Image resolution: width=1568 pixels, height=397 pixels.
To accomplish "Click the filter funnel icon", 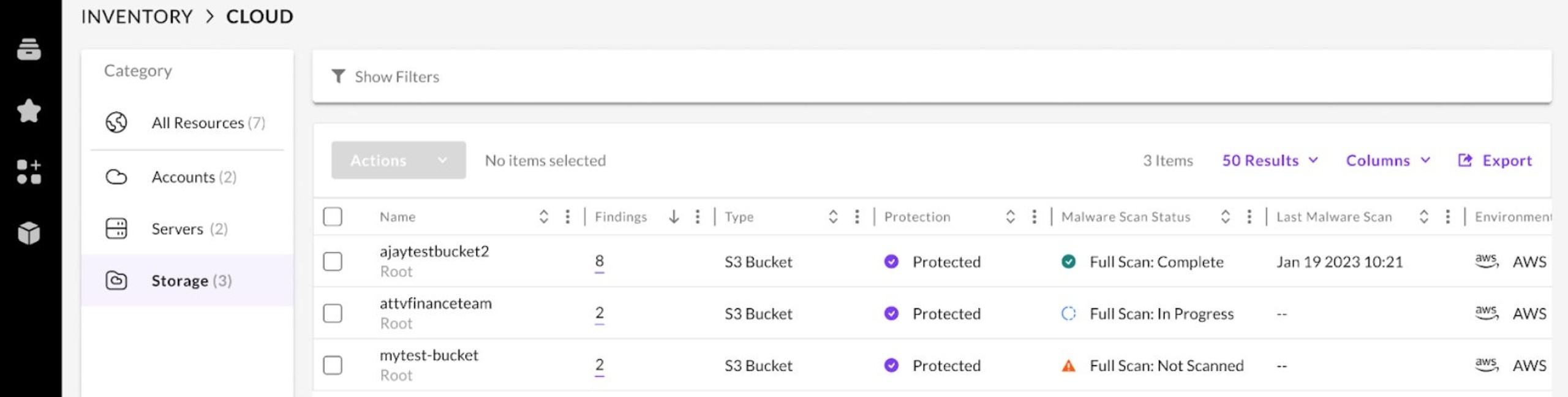I will (x=338, y=77).
